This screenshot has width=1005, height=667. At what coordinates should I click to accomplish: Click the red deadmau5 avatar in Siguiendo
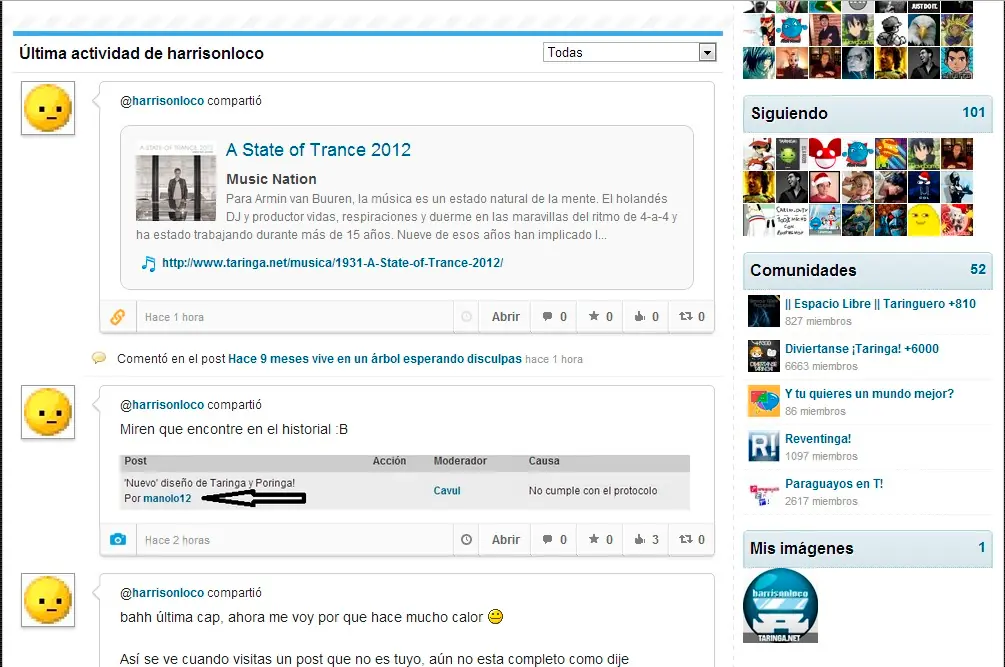pyautogui.click(x=825, y=154)
